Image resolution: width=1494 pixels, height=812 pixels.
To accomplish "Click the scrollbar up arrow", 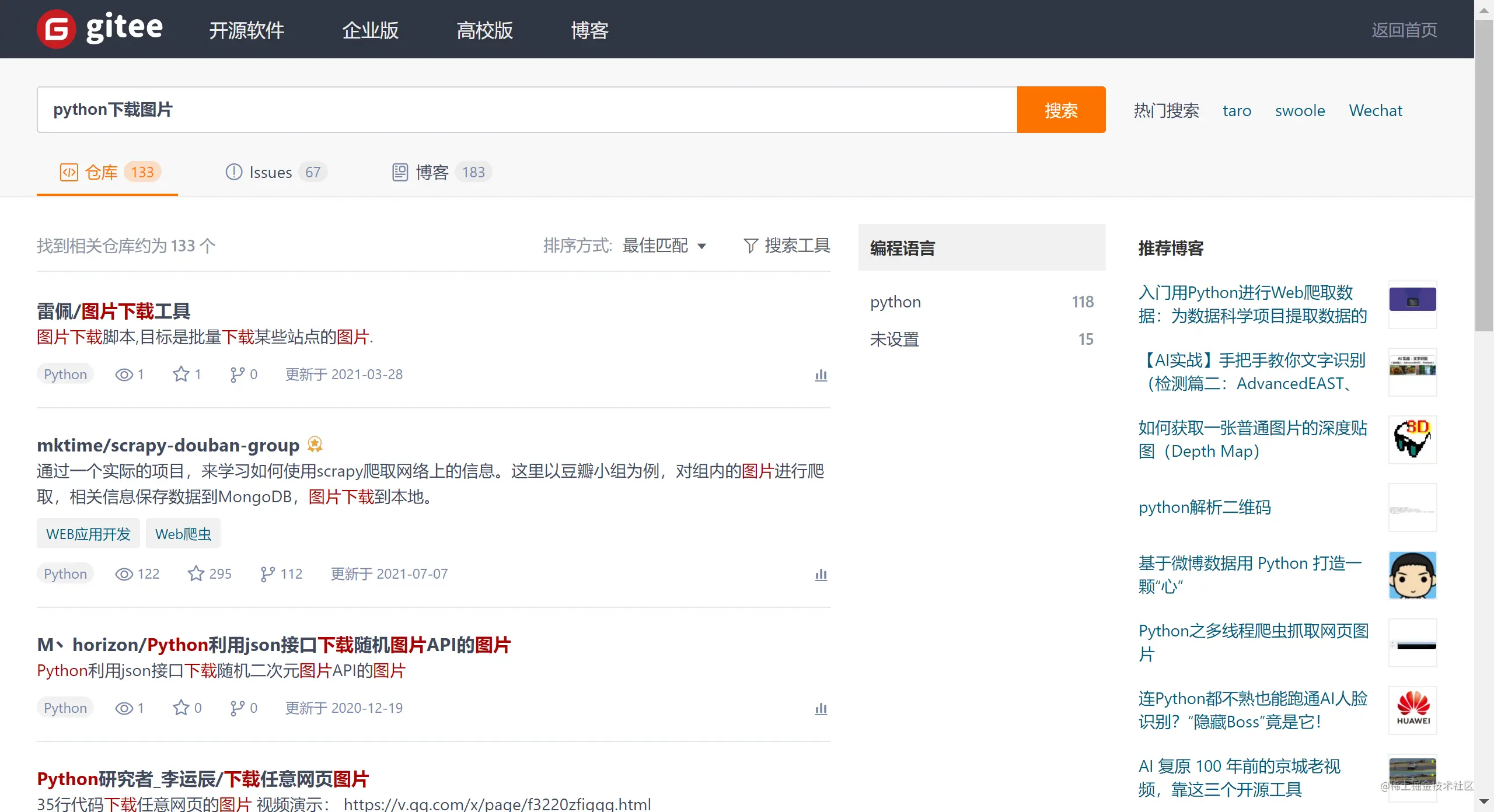I will pos(1484,10).
